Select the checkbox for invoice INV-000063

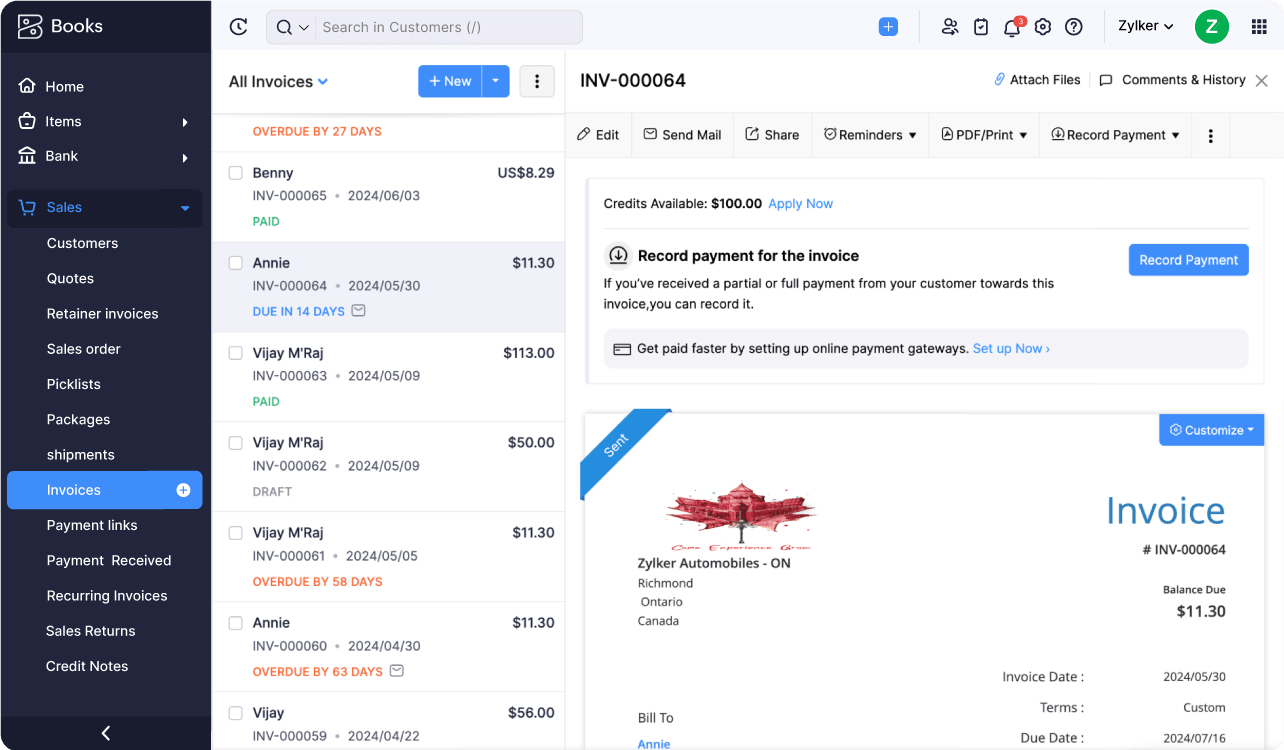[x=236, y=353]
